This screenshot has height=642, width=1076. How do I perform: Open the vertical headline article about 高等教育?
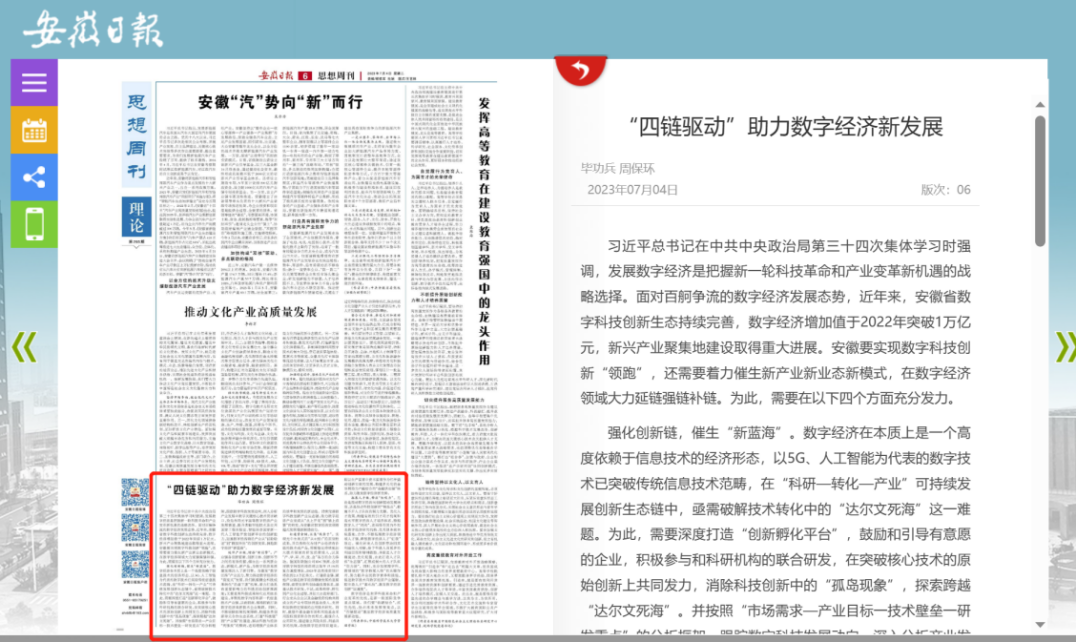tap(484, 230)
